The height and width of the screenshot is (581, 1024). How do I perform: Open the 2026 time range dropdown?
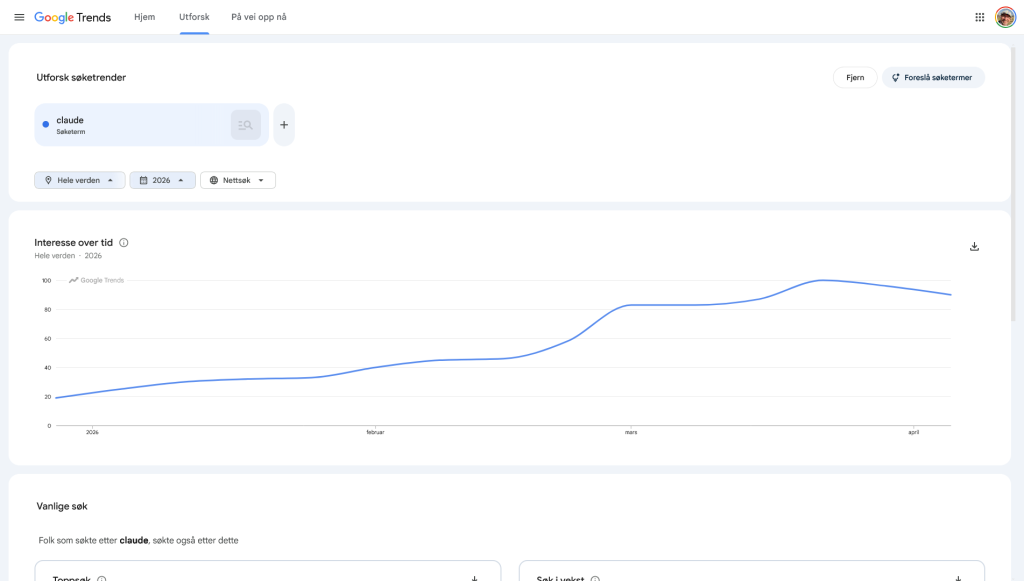(x=163, y=180)
